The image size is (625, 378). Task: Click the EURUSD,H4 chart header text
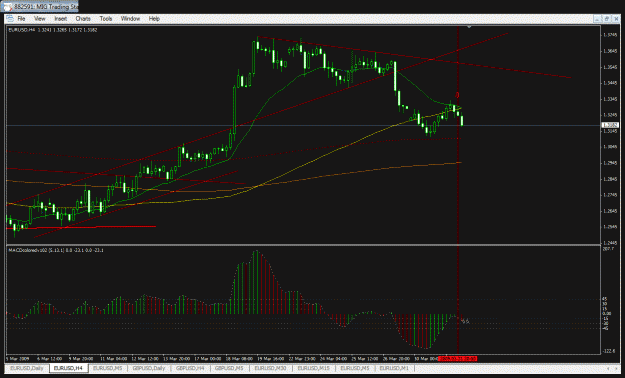(x=53, y=30)
